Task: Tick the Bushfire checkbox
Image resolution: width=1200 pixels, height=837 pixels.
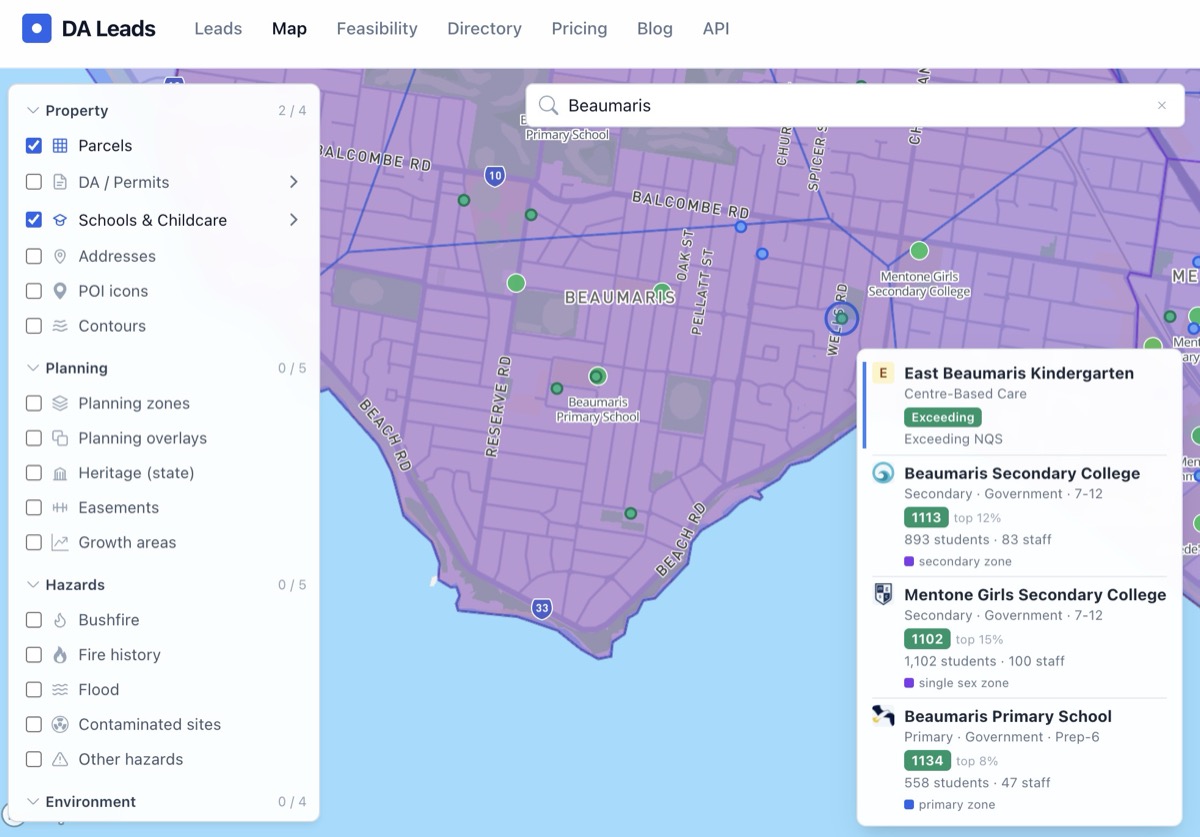Action: pos(34,620)
